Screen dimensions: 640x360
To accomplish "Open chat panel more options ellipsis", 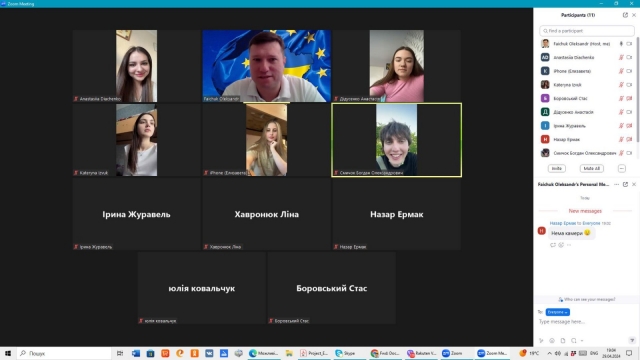I will [x=616, y=184].
